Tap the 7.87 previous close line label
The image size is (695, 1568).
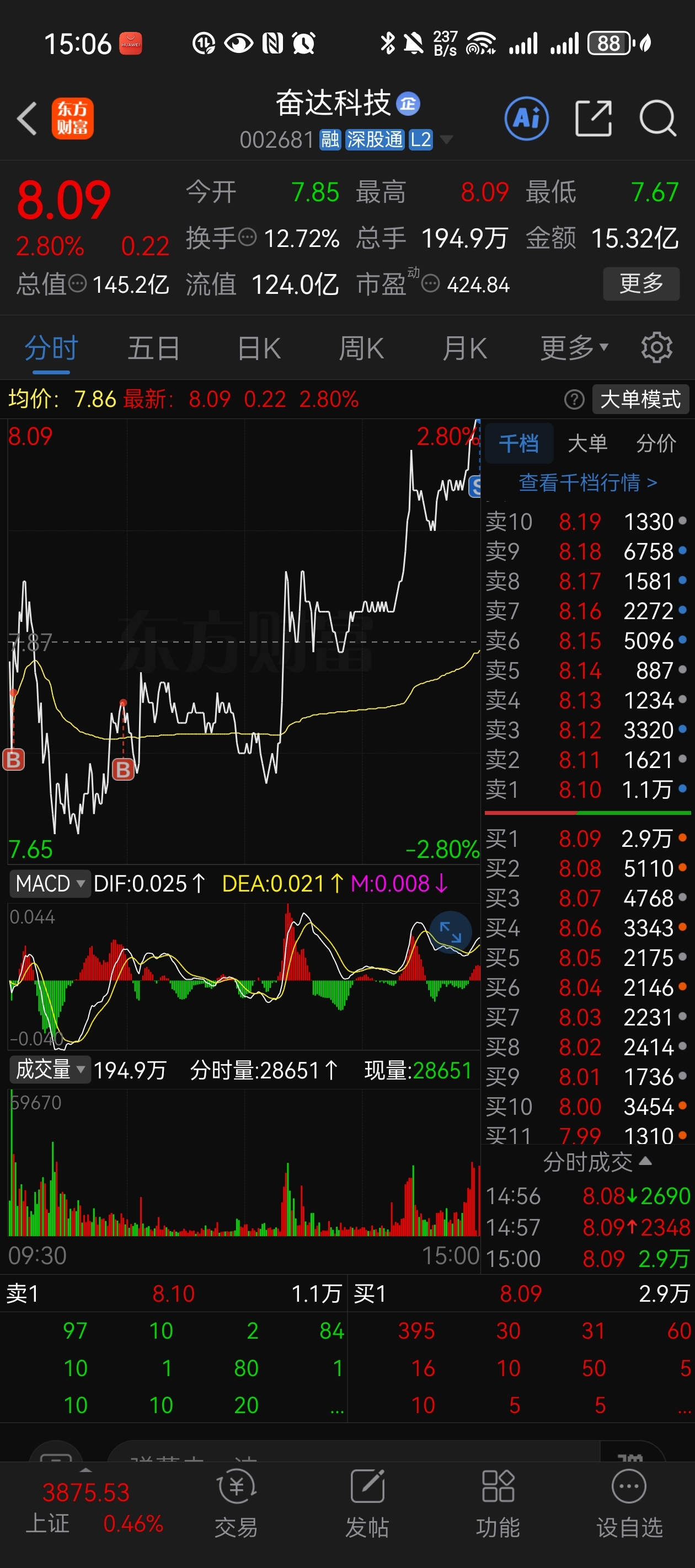click(30, 642)
